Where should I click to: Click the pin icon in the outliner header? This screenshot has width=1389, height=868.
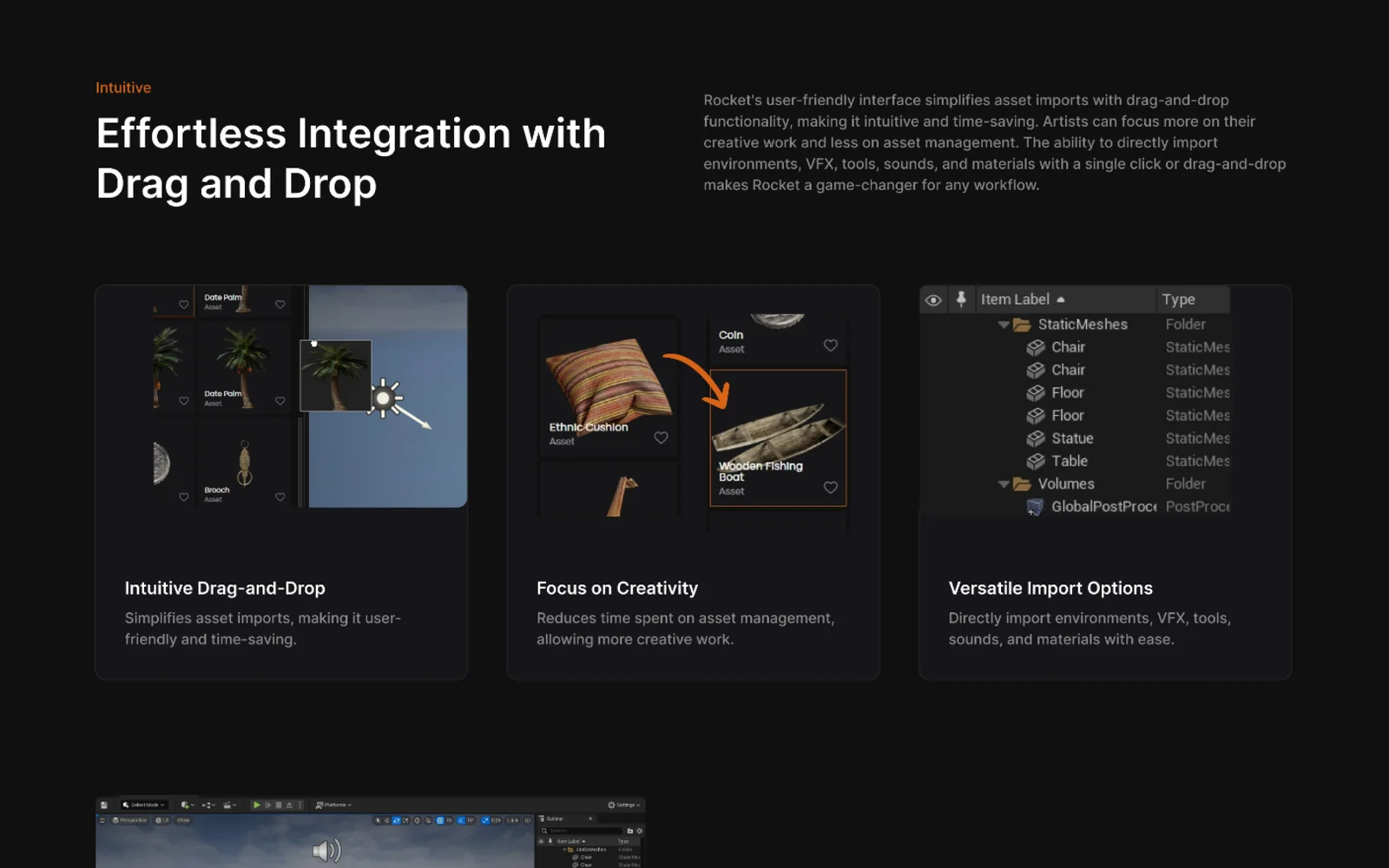[x=961, y=299]
